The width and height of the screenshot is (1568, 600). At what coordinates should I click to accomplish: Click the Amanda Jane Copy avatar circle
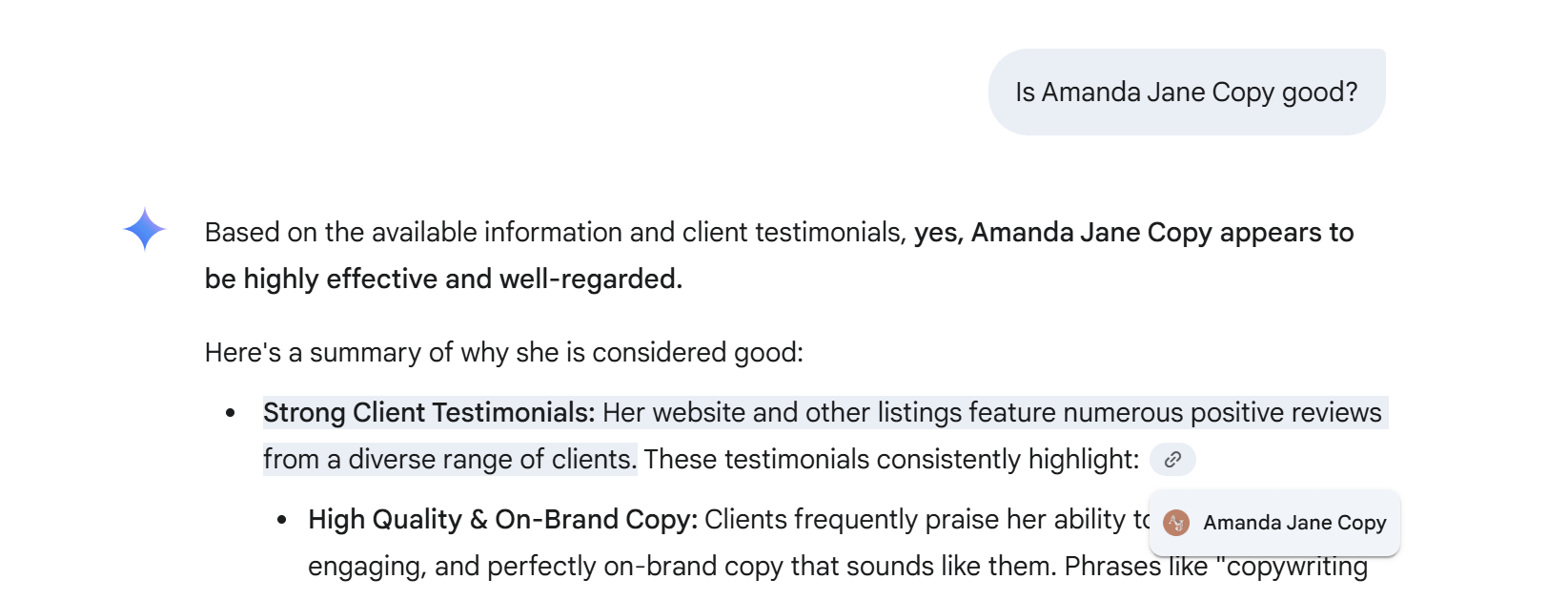(x=1175, y=523)
